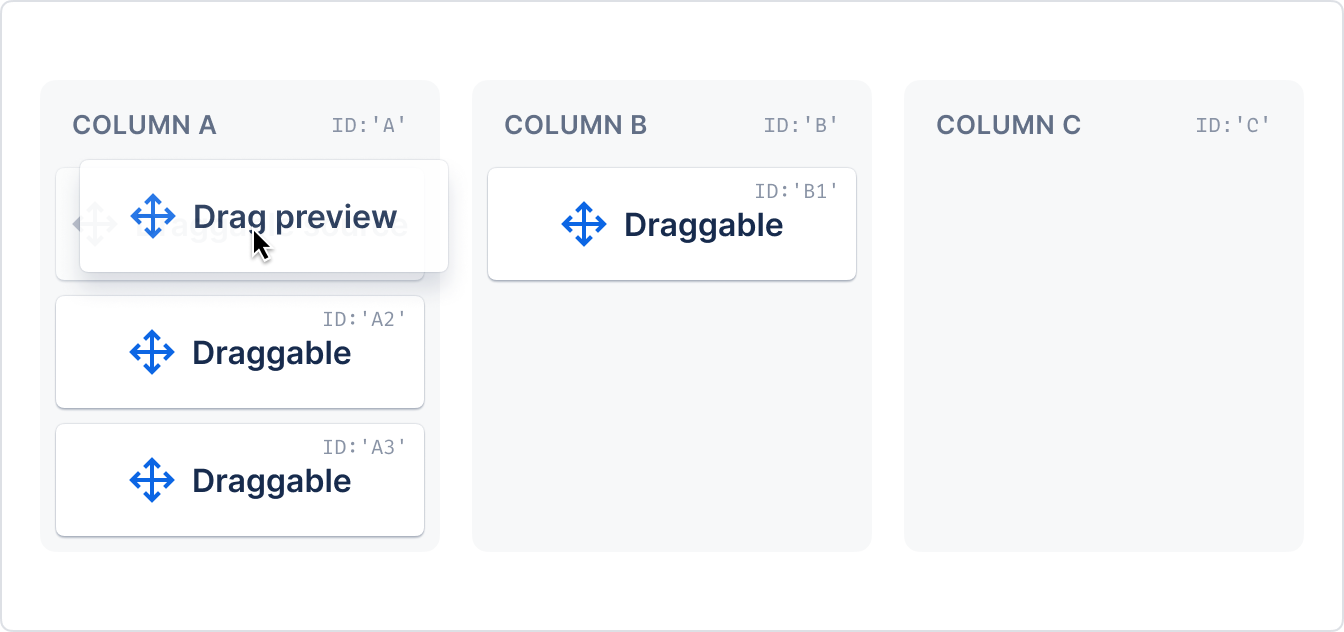The width and height of the screenshot is (1344, 632).
Task: Click the COLUMN A heading
Action: pyautogui.click(x=144, y=125)
